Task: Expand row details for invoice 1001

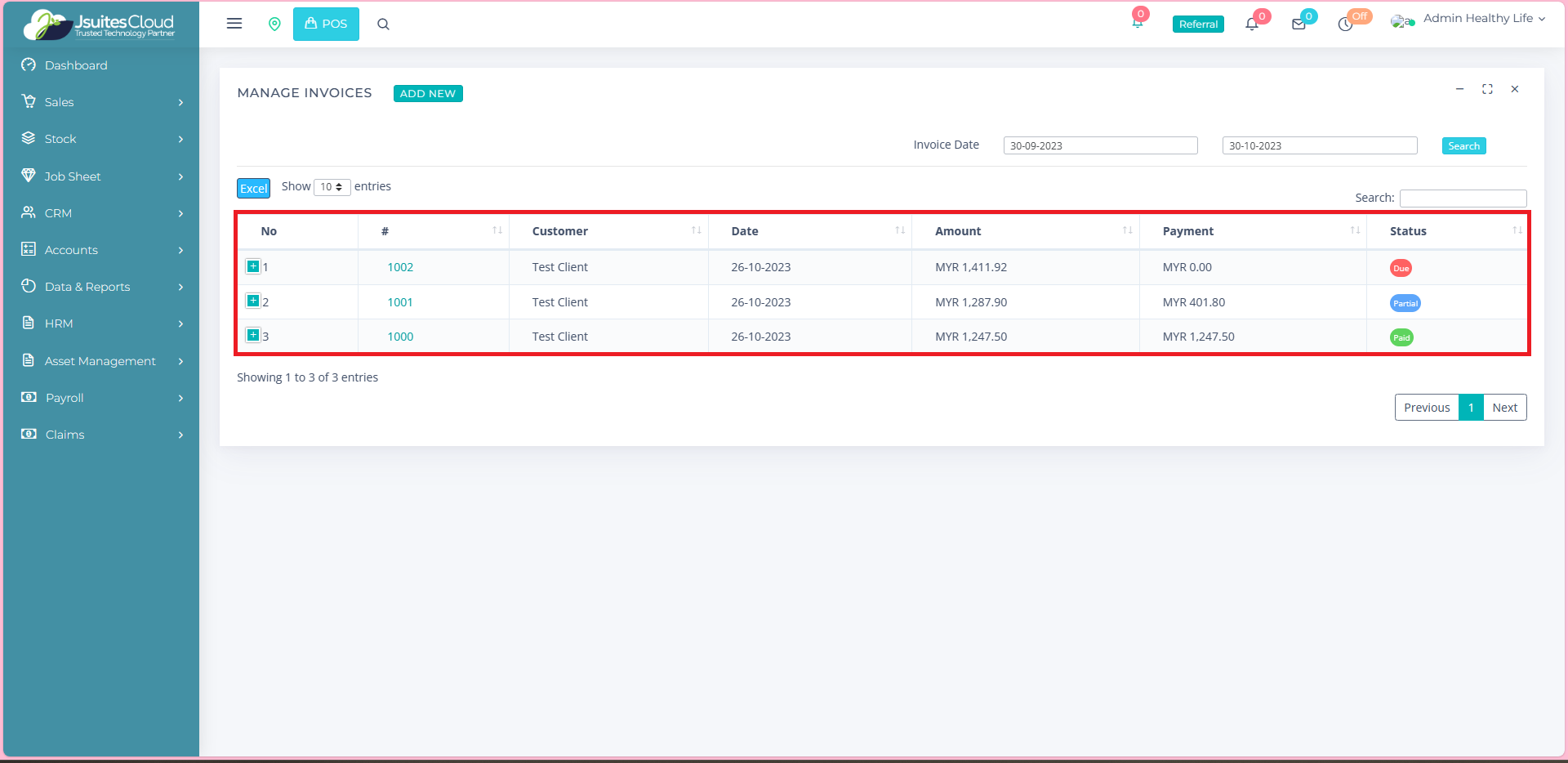Action: click(253, 301)
